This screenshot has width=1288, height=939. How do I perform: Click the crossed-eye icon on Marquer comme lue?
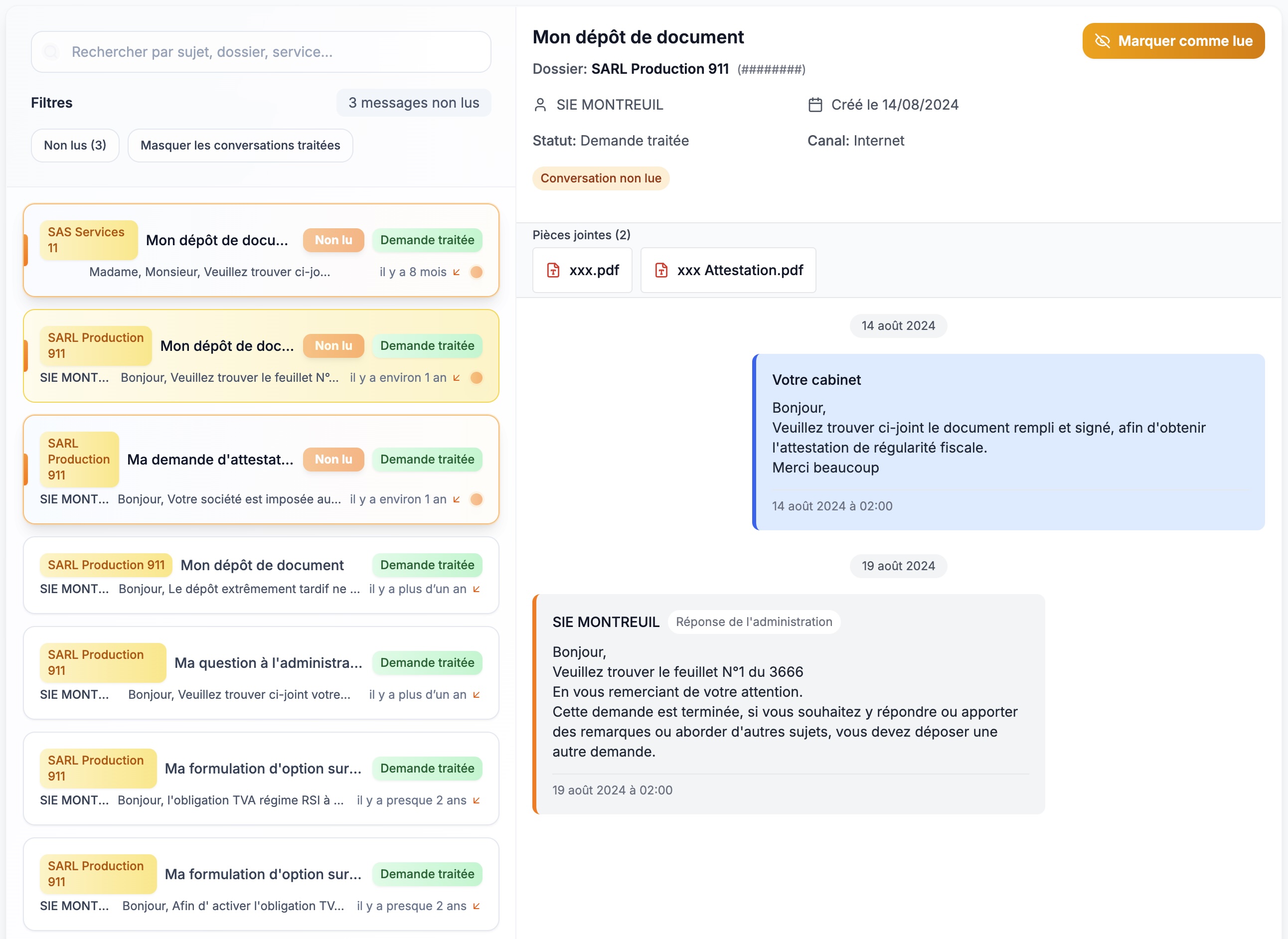point(1103,41)
